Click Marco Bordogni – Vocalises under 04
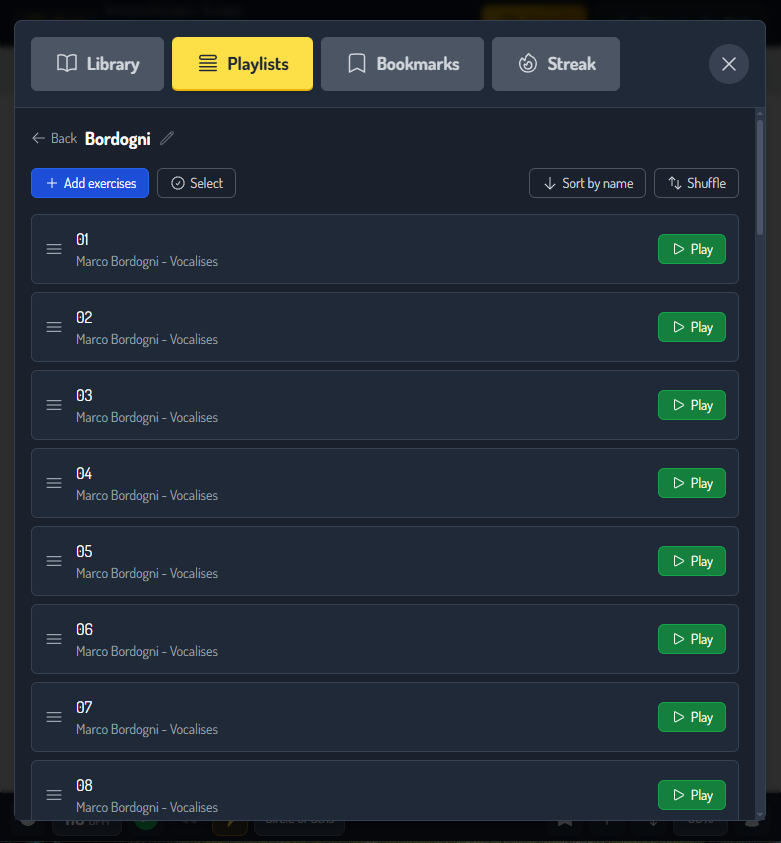The width and height of the screenshot is (781, 843). 147,495
